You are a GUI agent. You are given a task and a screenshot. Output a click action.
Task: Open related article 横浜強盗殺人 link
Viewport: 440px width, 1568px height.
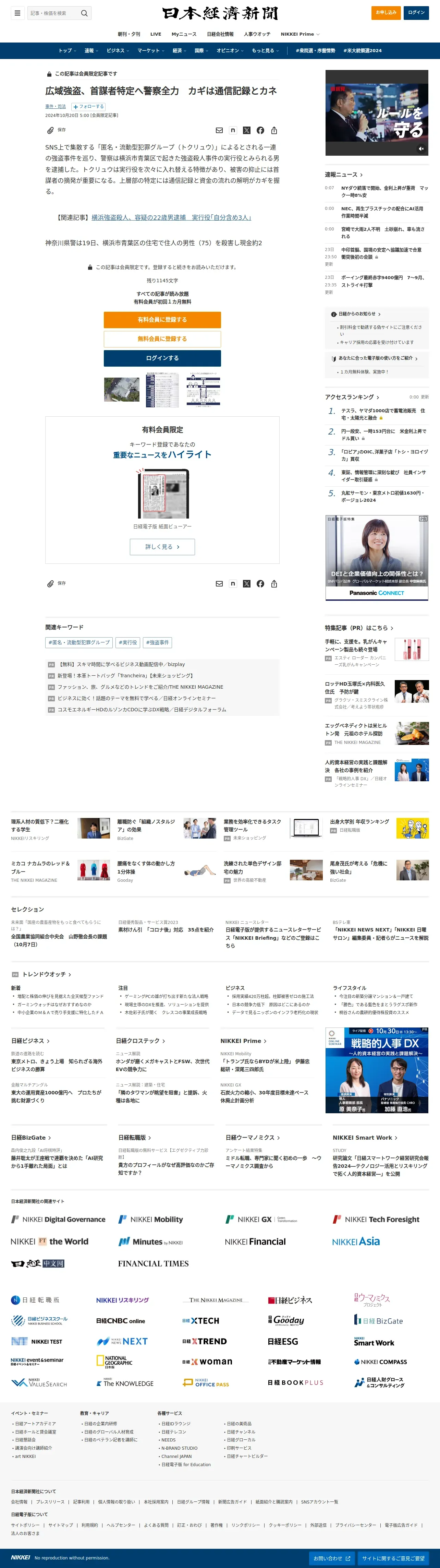[x=171, y=217]
